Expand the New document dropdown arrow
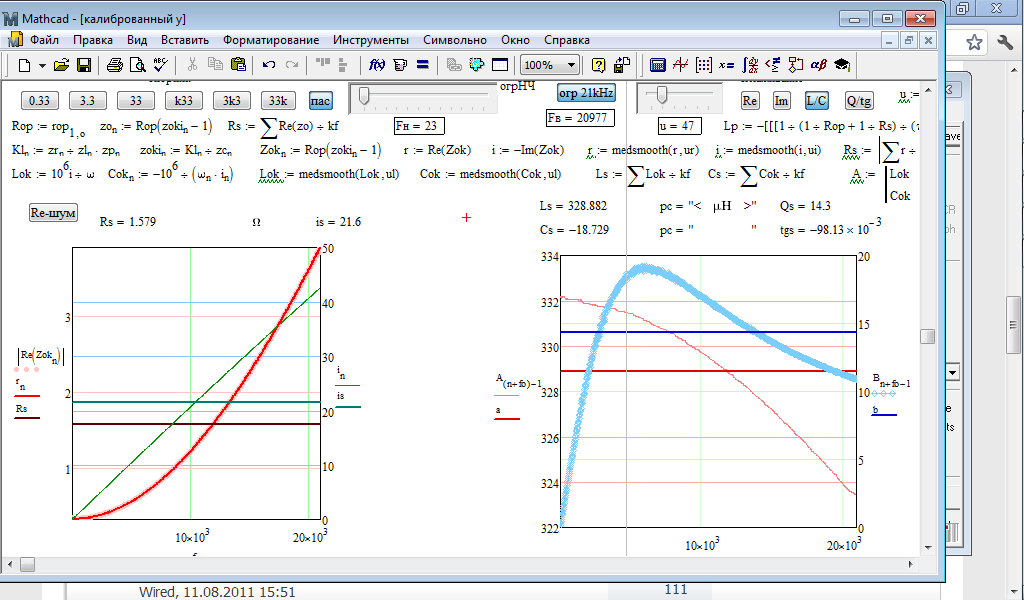 point(42,65)
